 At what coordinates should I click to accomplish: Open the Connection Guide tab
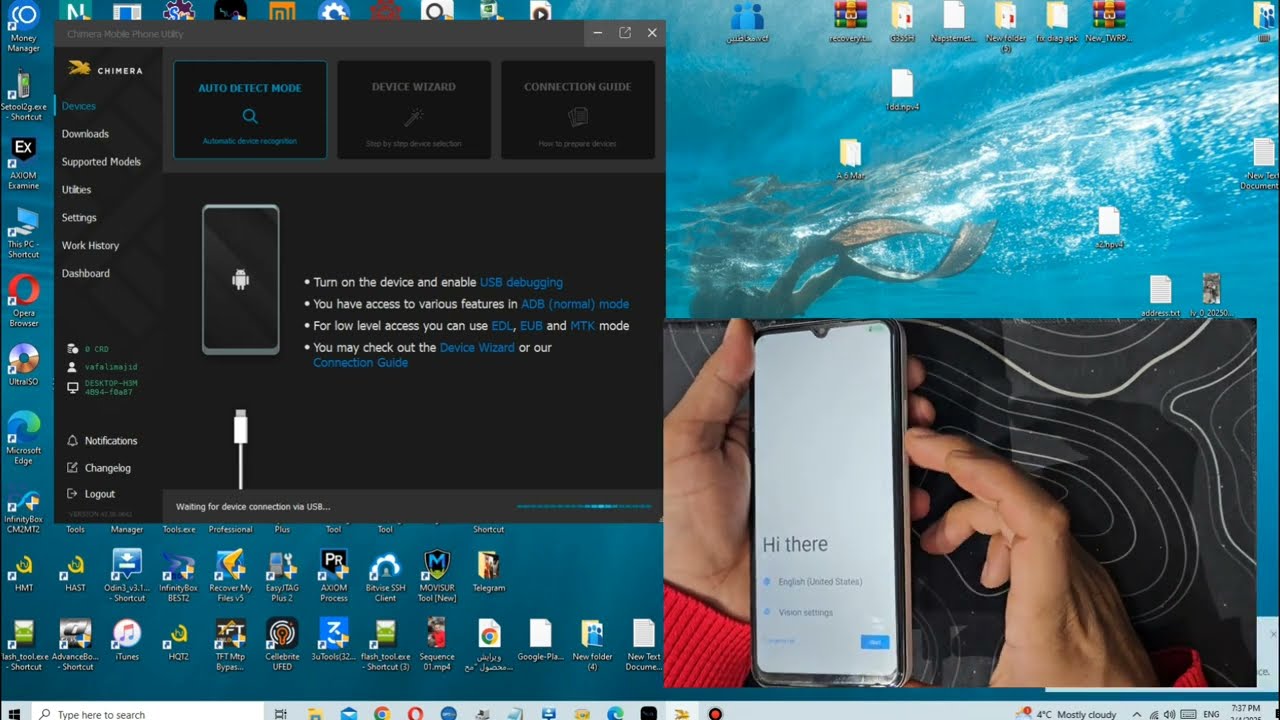pyautogui.click(x=578, y=110)
